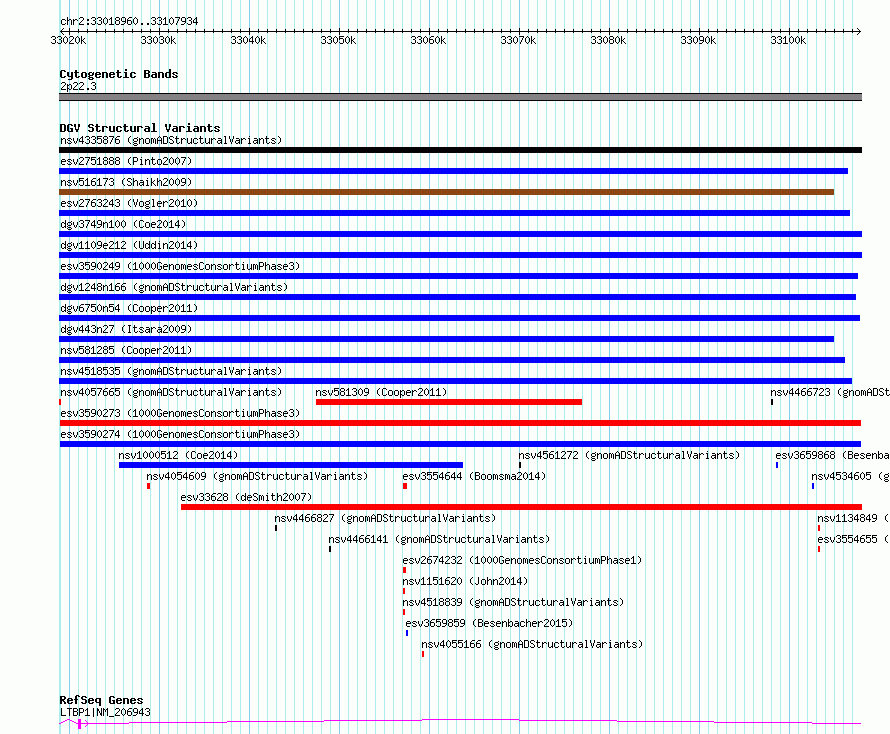Select dgv3749n100 (Coe2014) label
The height and width of the screenshot is (734, 890).
123,224
